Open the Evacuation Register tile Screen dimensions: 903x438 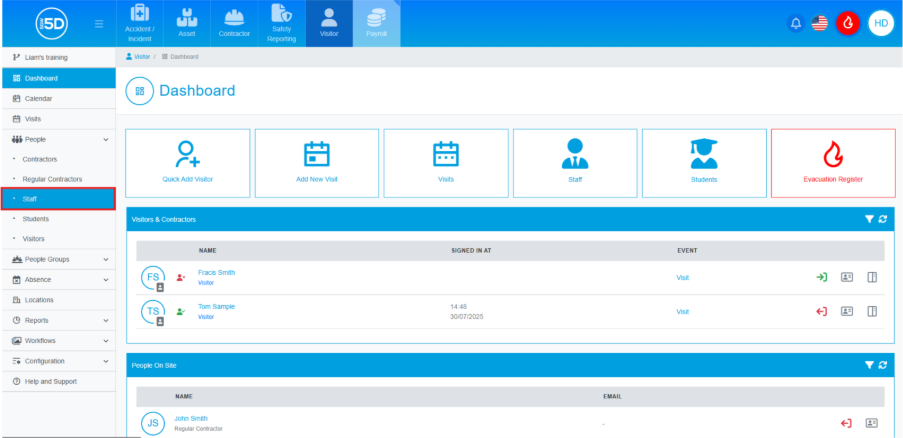pos(832,163)
